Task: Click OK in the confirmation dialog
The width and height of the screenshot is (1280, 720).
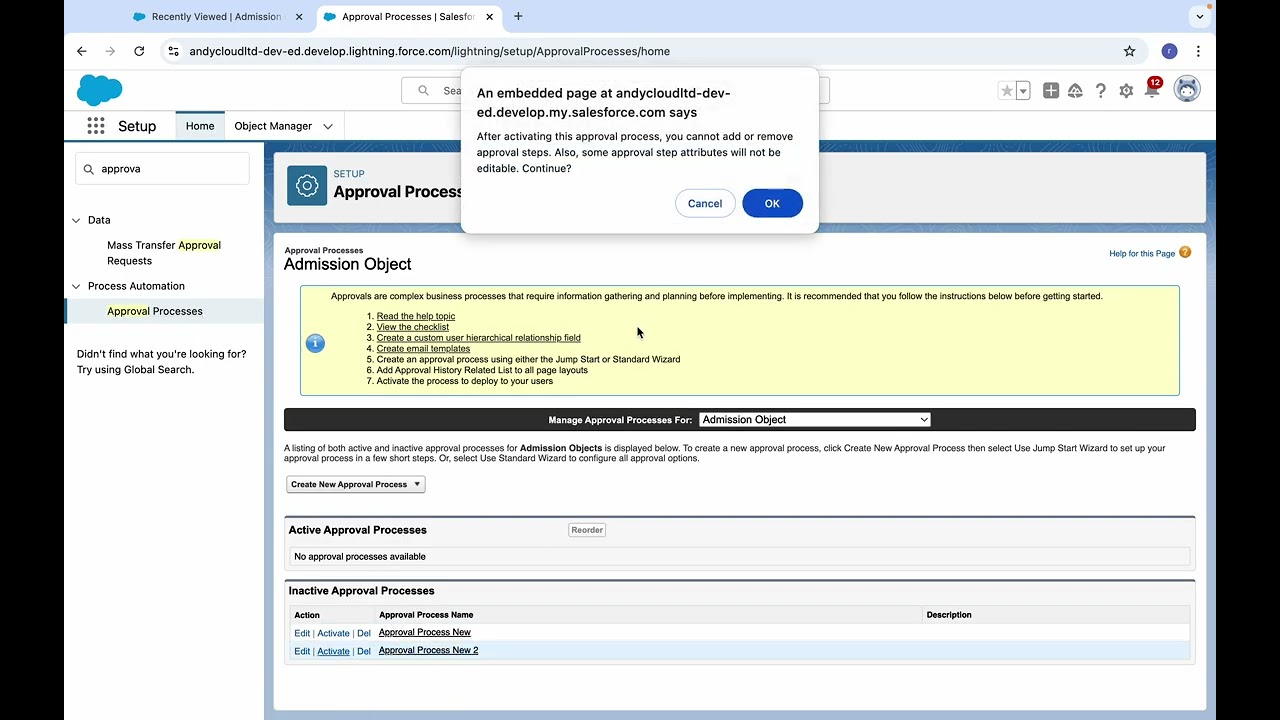Action: coord(772,203)
